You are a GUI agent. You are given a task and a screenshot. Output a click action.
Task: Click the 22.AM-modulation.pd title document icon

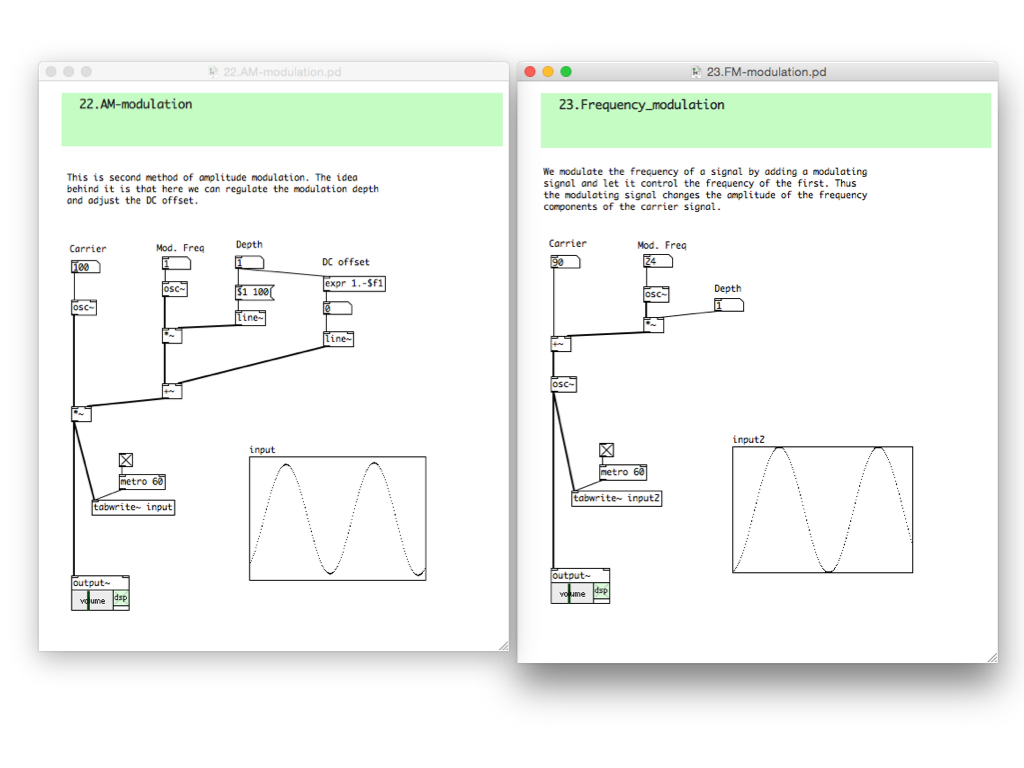213,72
